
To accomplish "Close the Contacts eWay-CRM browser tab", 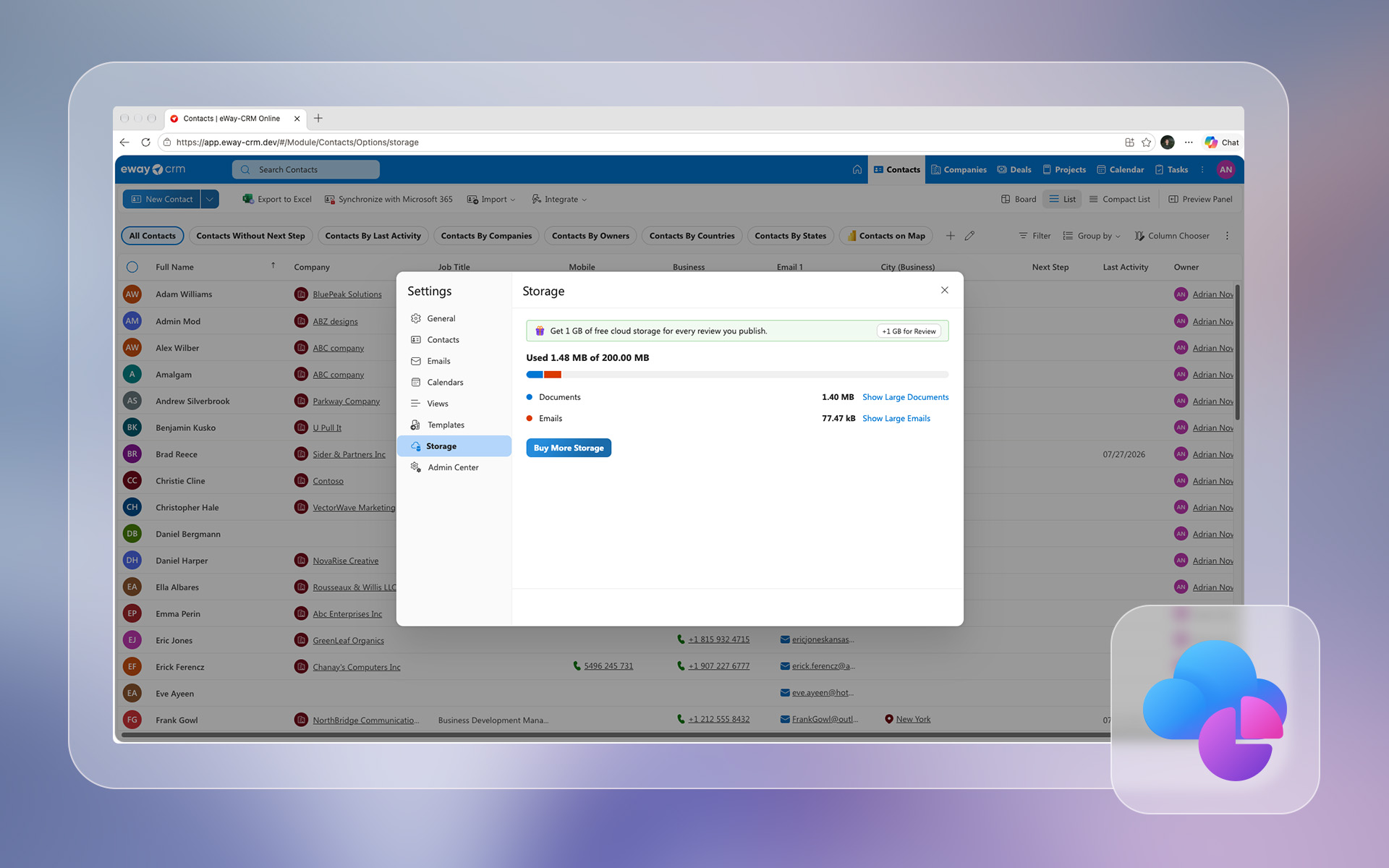I will pyautogui.click(x=297, y=119).
